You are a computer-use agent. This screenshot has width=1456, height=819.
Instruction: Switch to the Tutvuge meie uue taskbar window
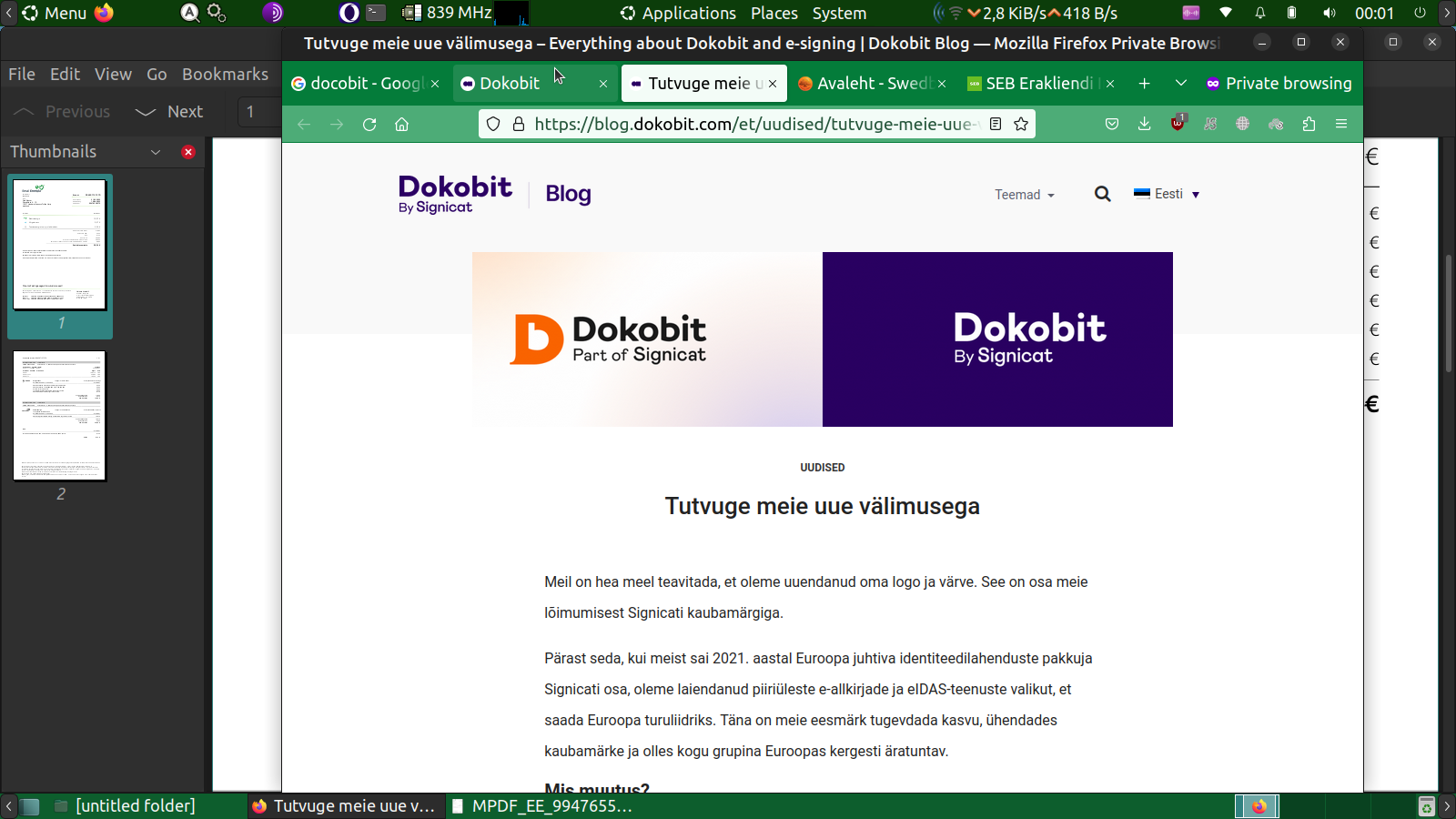click(344, 805)
